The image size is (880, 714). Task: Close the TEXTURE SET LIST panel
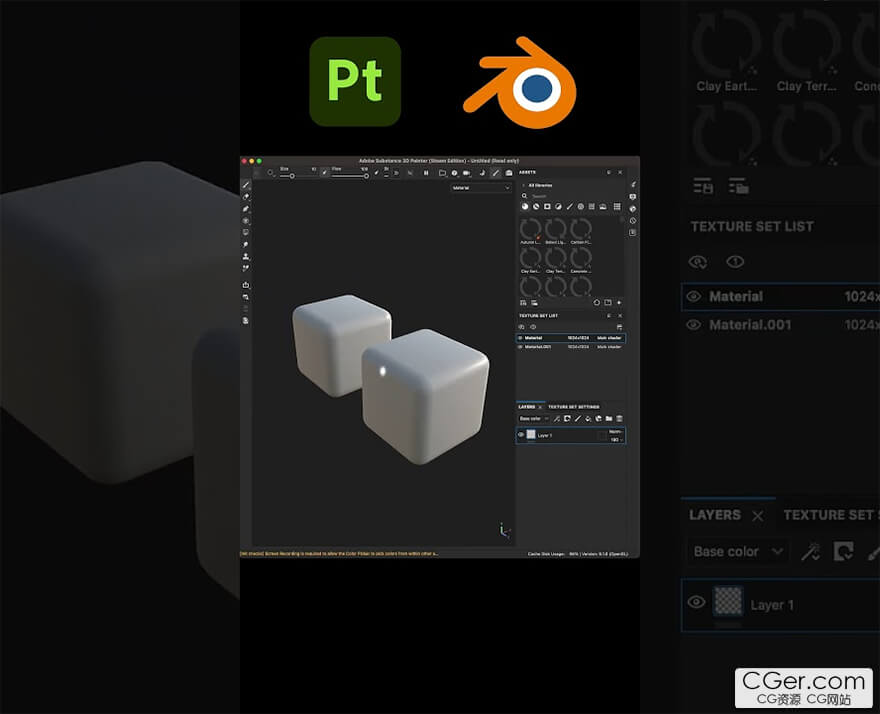tap(620, 315)
